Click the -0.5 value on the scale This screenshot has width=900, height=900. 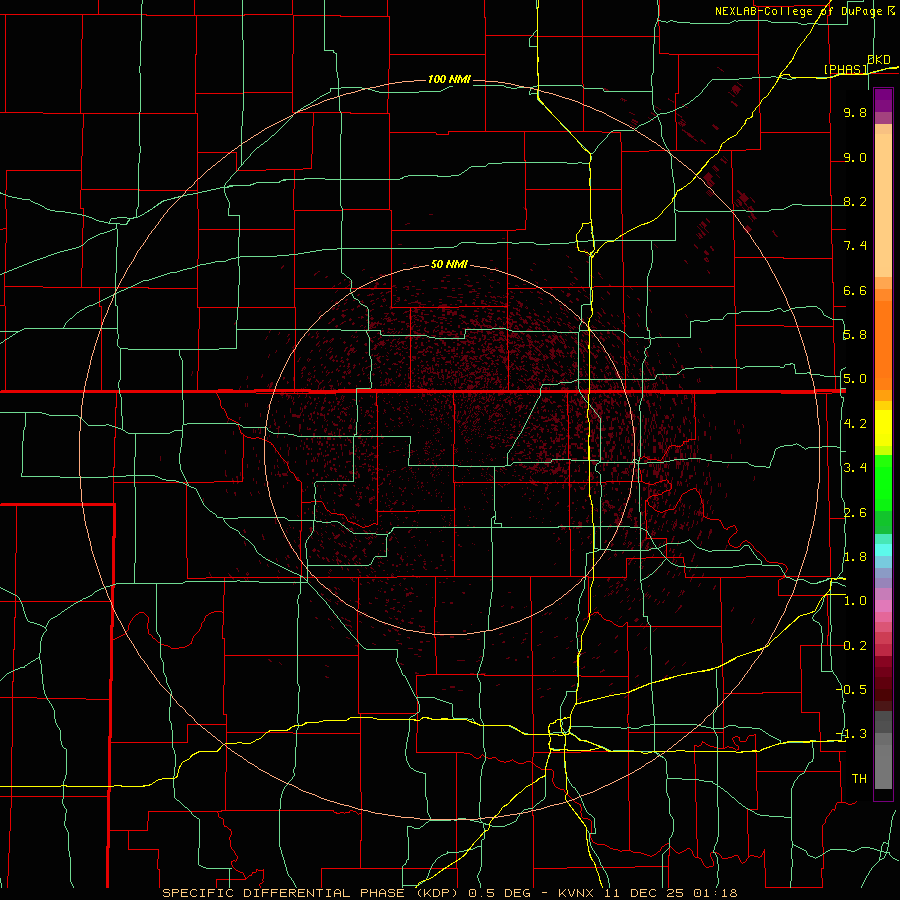pos(852,690)
